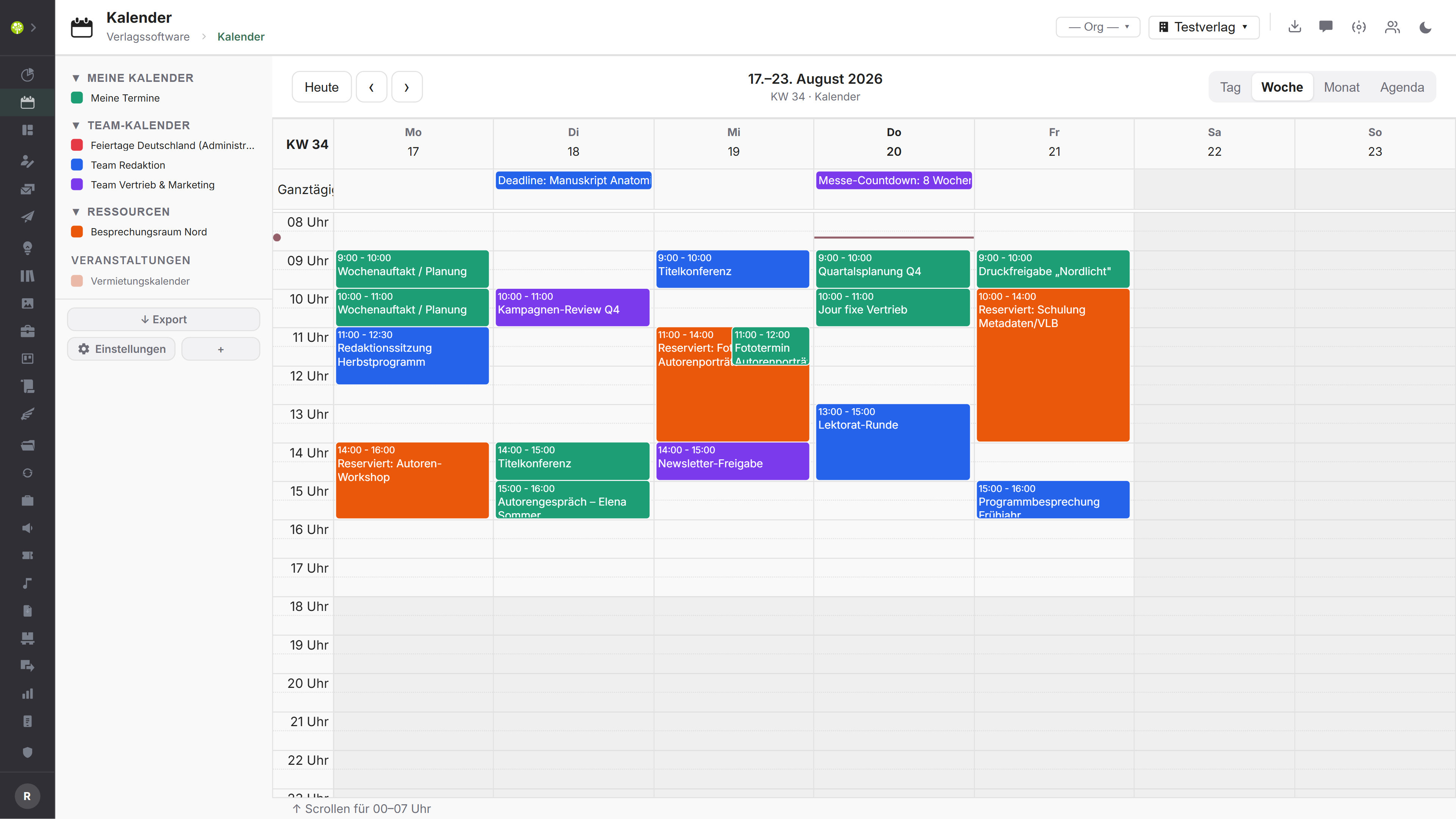Open the chat speech bubble icon
Image resolution: width=1456 pixels, height=819 pixels.
(x=1326, y=27)
